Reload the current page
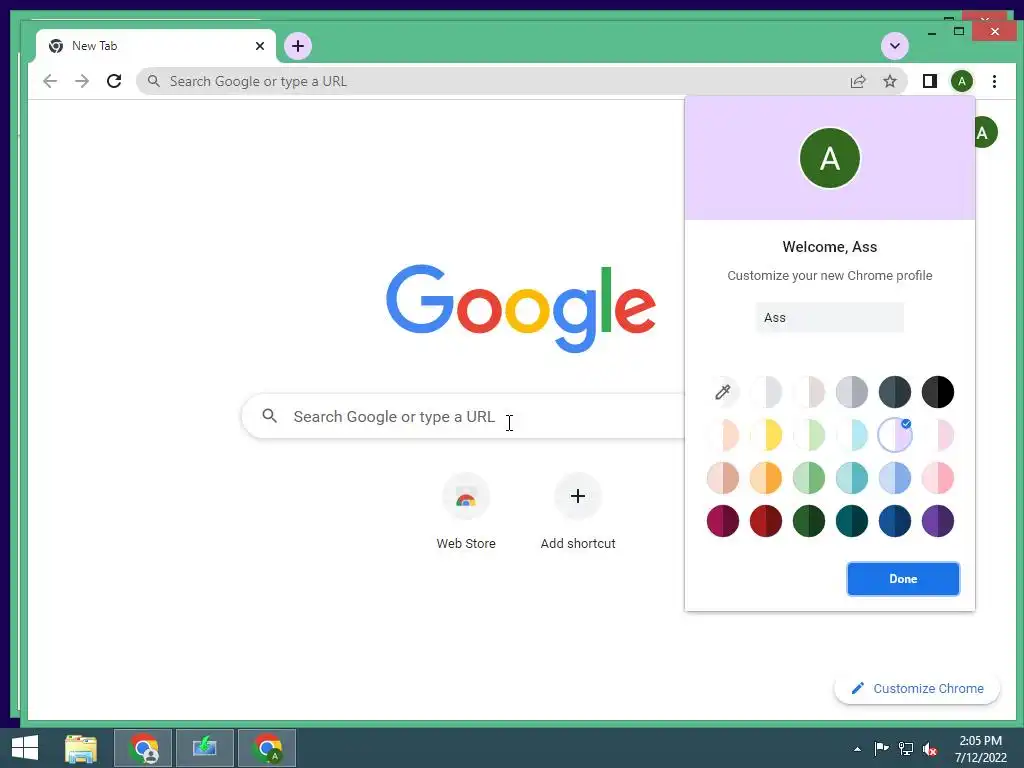This screenshot has width=1024, height=768. [x=114, y=81]
